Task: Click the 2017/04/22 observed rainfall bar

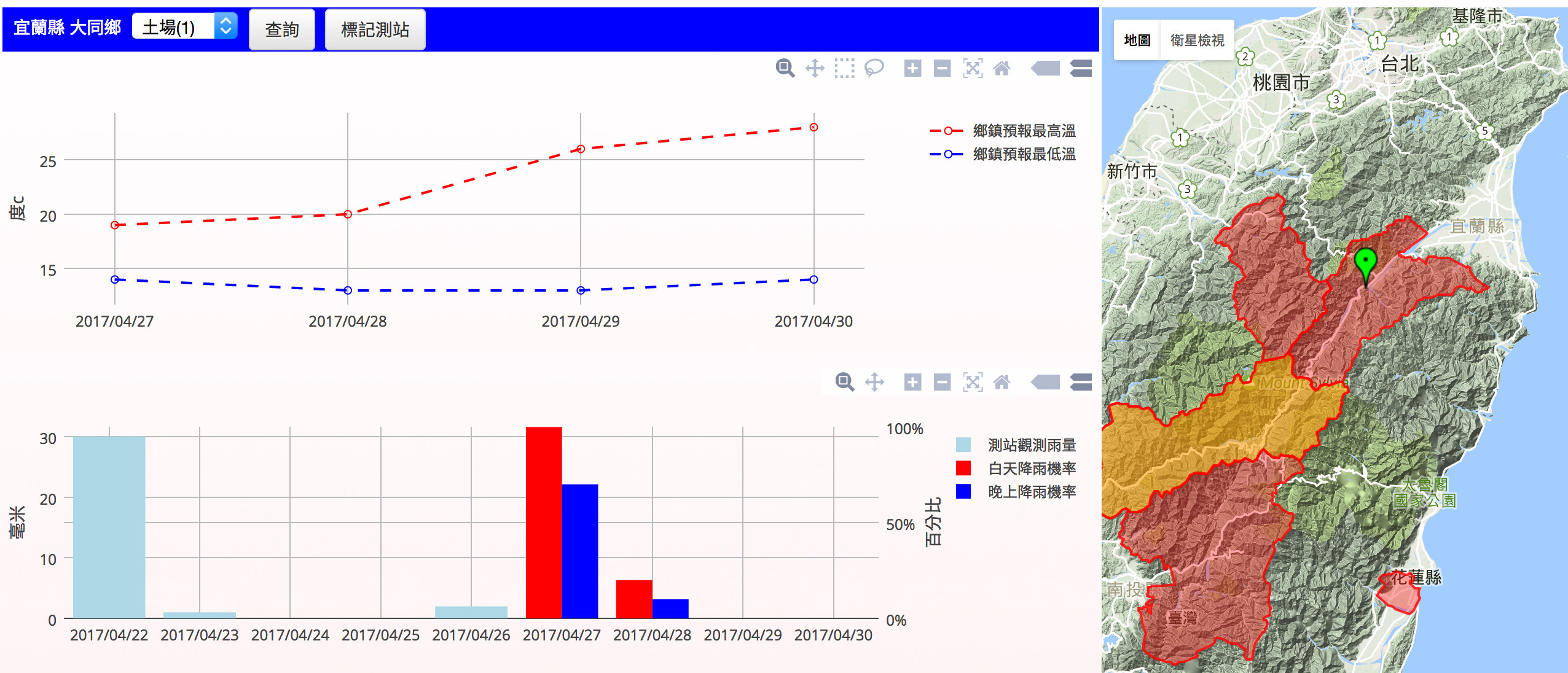Action: click(109, 527)
